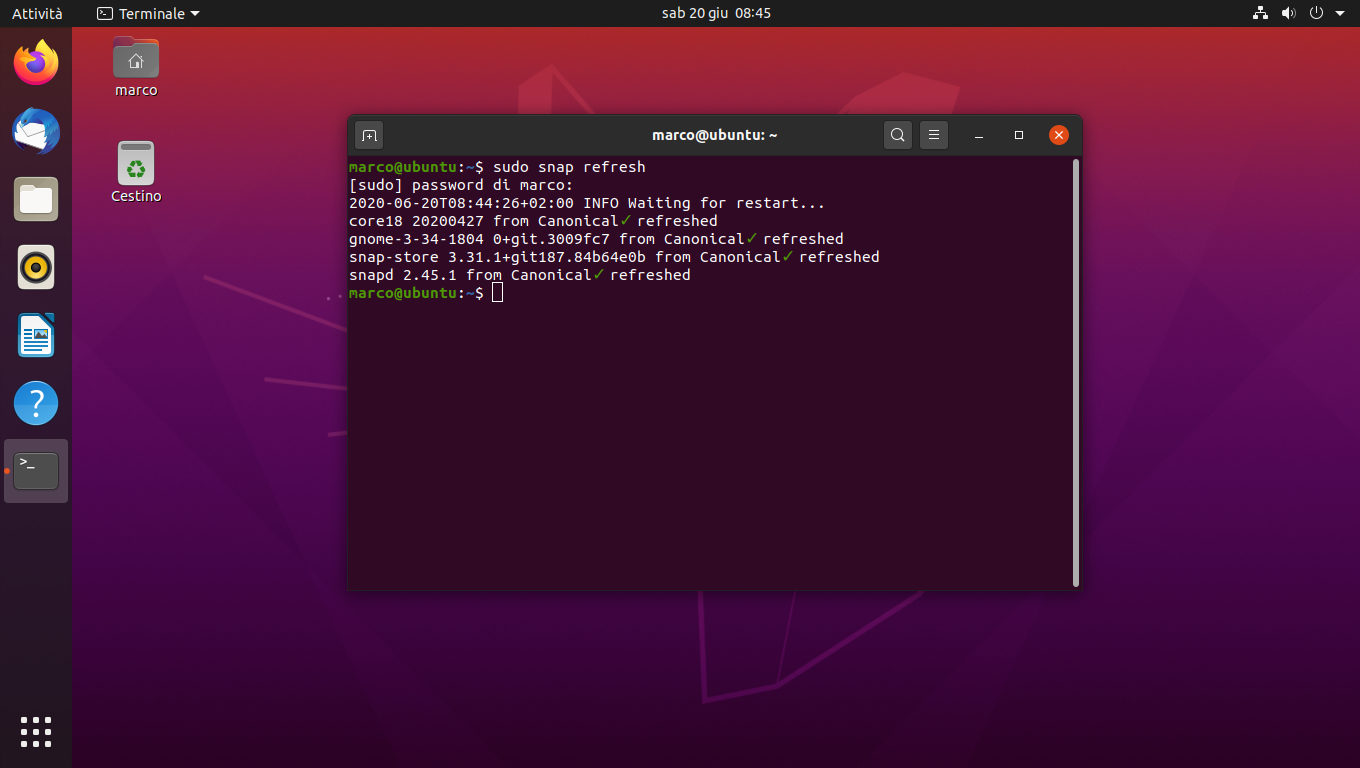Click the terminal vertical scrollbar
Screen dimensions: 1360x768
1076,372
